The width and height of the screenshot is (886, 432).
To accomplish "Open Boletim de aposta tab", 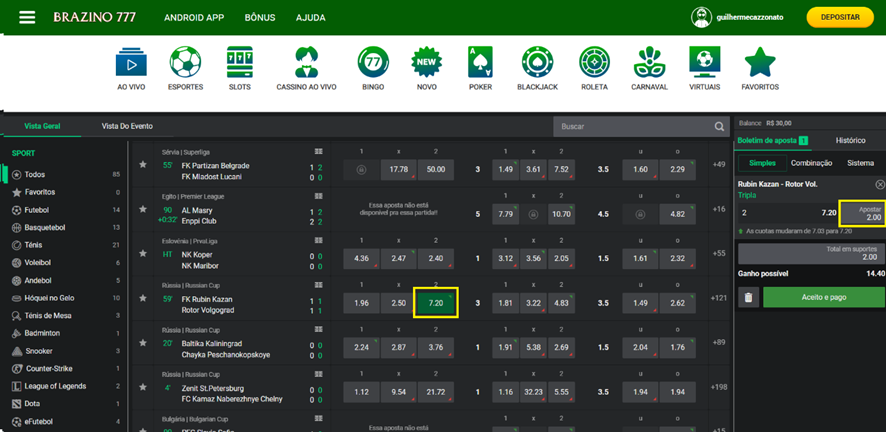I will click(x=772, y=141).
